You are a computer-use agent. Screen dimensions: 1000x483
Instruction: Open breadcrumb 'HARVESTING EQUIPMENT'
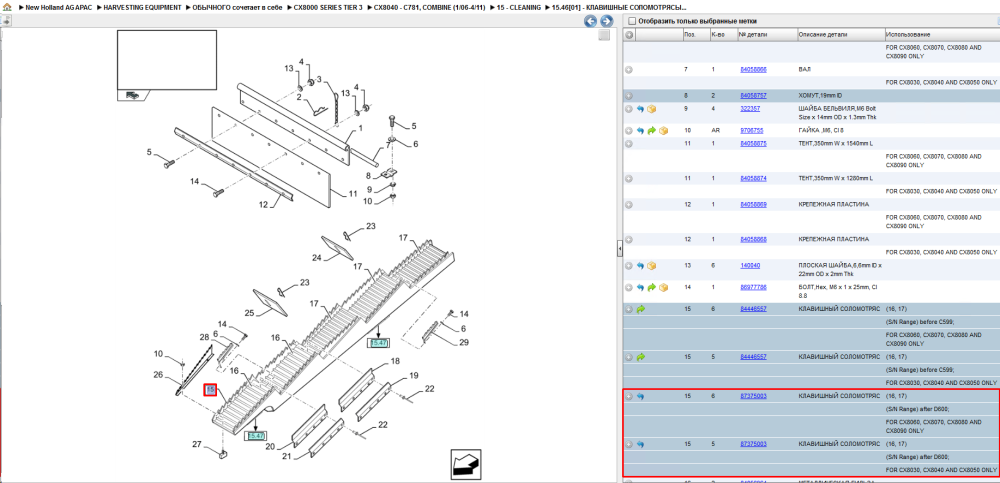tap(142, 8)
